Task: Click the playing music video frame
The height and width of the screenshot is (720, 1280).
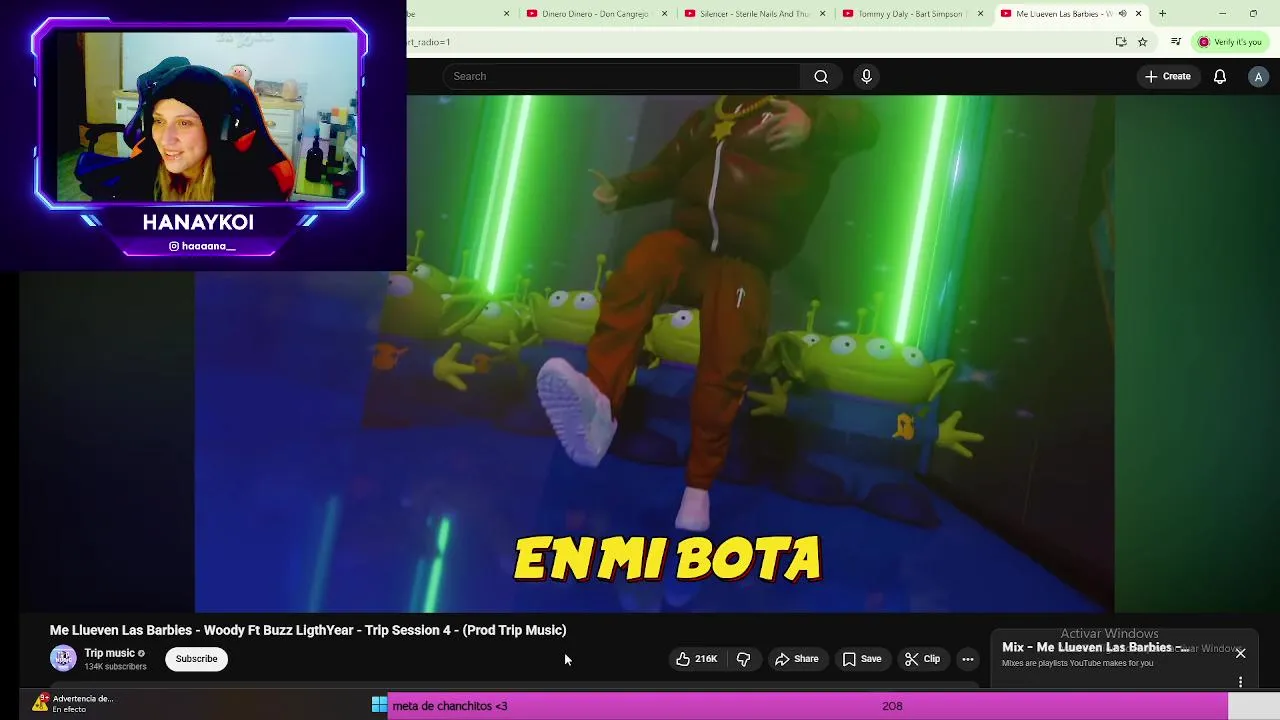Action: tap(654, 353)
